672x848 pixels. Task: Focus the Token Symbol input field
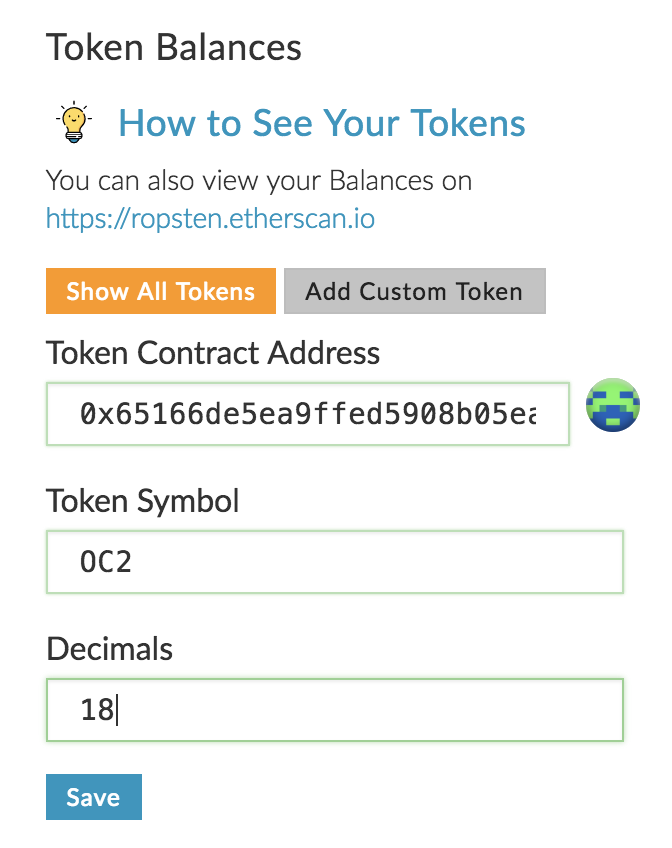(x=335, y=562)
